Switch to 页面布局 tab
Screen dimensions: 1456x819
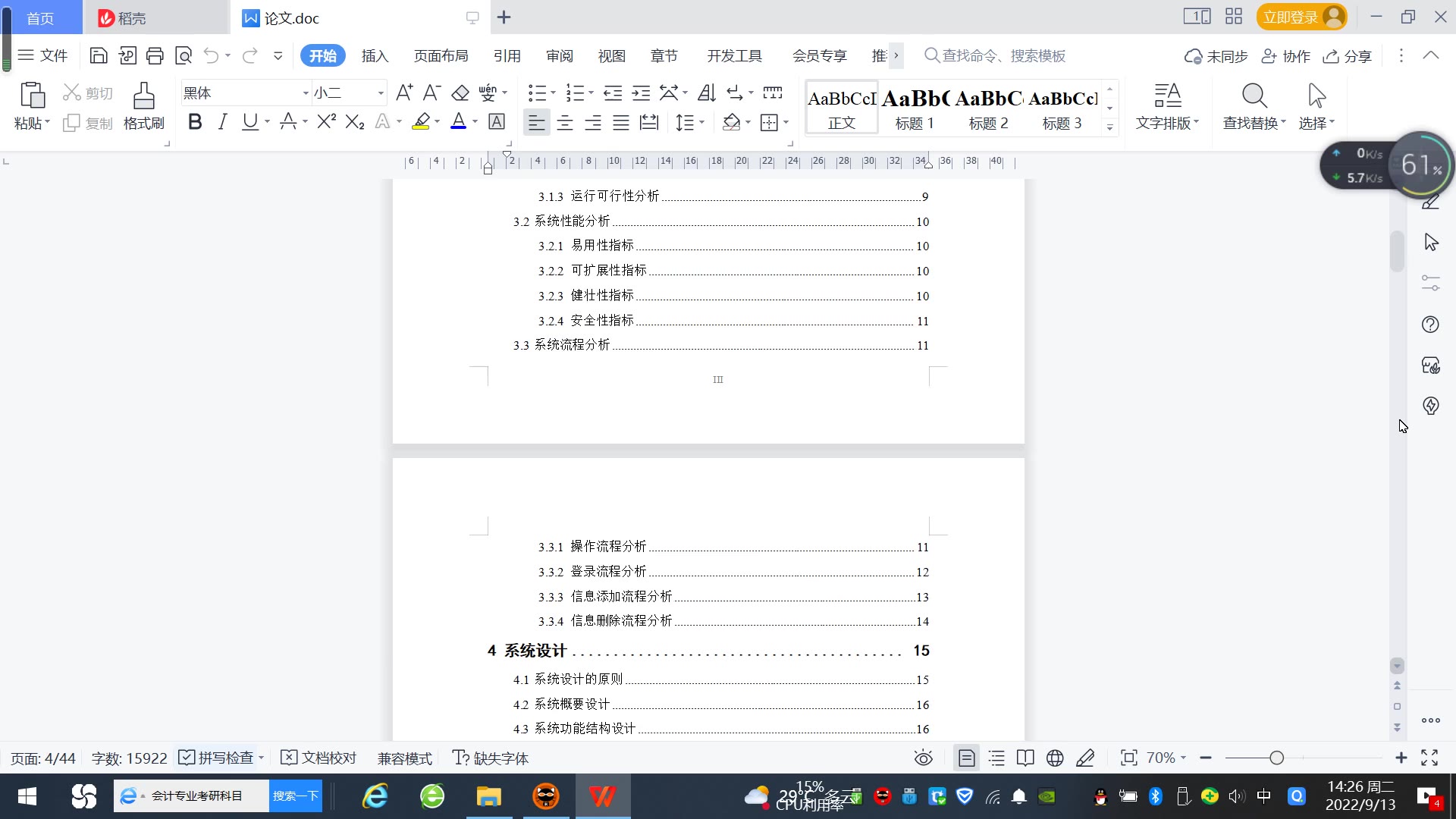(x=441, y=55)
